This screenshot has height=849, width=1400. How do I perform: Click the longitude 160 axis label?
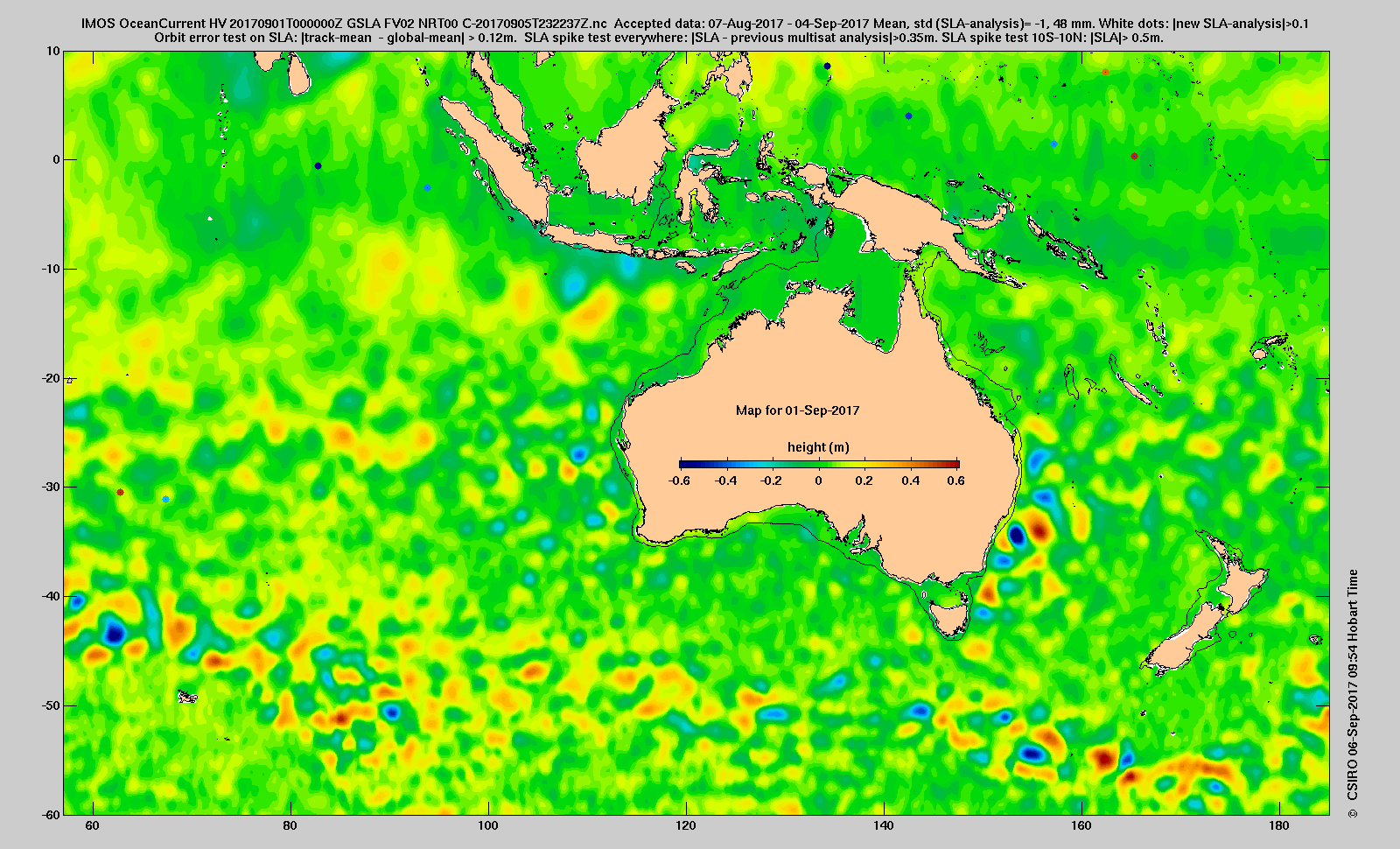(x=1081, y=825)
